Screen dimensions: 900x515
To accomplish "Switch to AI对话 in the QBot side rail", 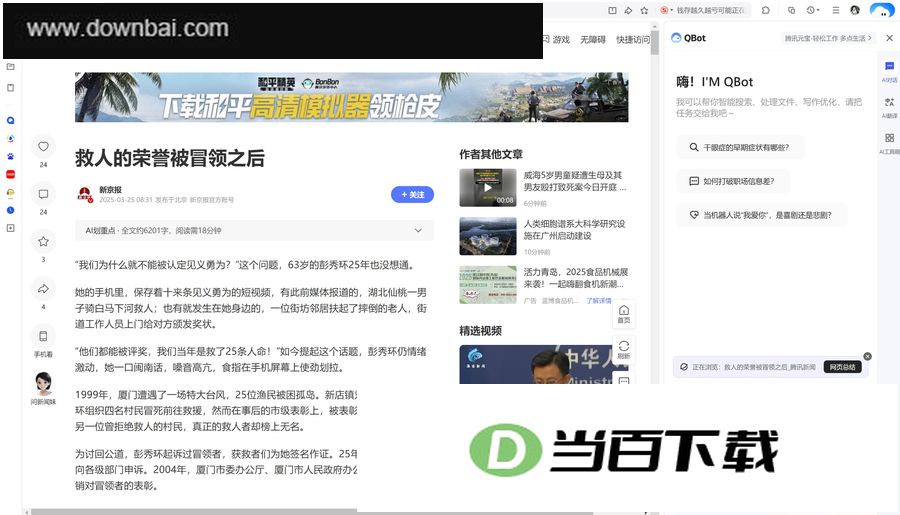I will click(890, 71).
